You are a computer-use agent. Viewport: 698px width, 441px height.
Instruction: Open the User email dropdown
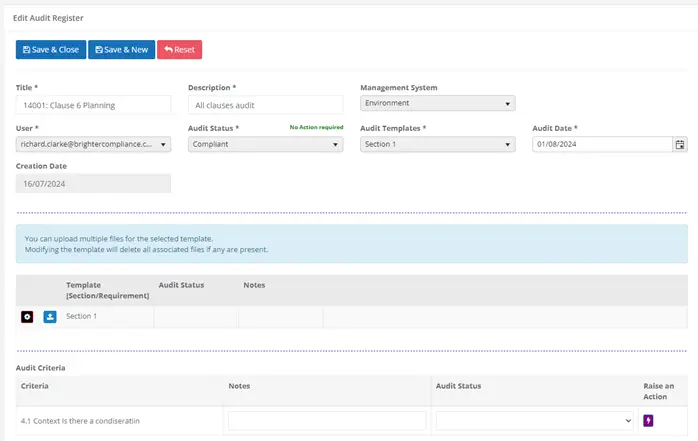point(93,144)
